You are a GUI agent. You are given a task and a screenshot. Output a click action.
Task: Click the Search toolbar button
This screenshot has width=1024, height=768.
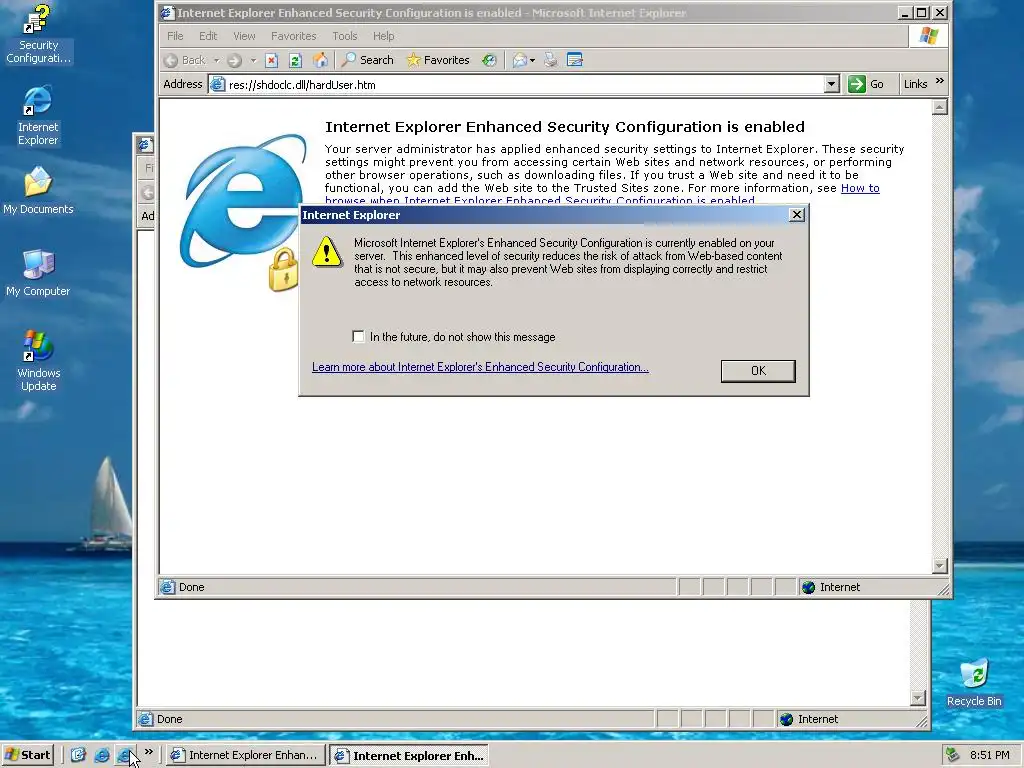point(368,60)
